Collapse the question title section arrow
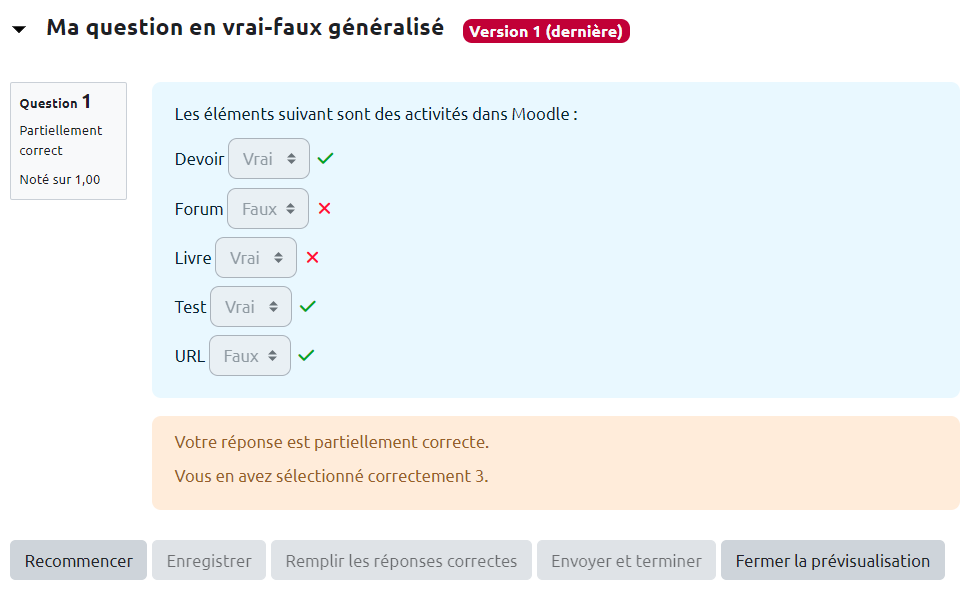The image size is (967, 591). (19, 30)
